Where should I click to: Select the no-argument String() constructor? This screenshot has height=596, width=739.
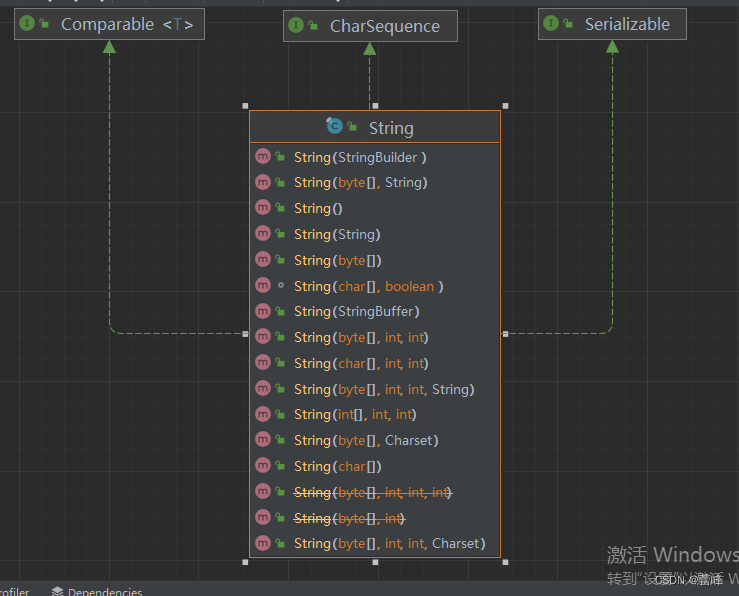point(375,208)
